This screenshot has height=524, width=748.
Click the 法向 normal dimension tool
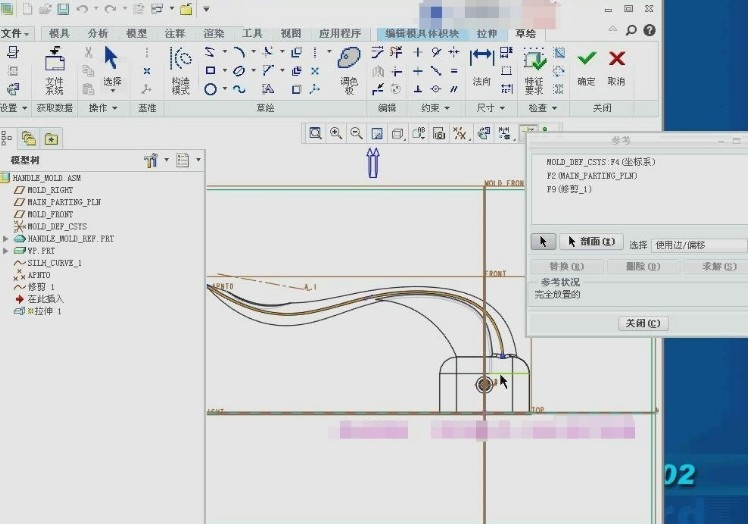[x=482, y=68]
